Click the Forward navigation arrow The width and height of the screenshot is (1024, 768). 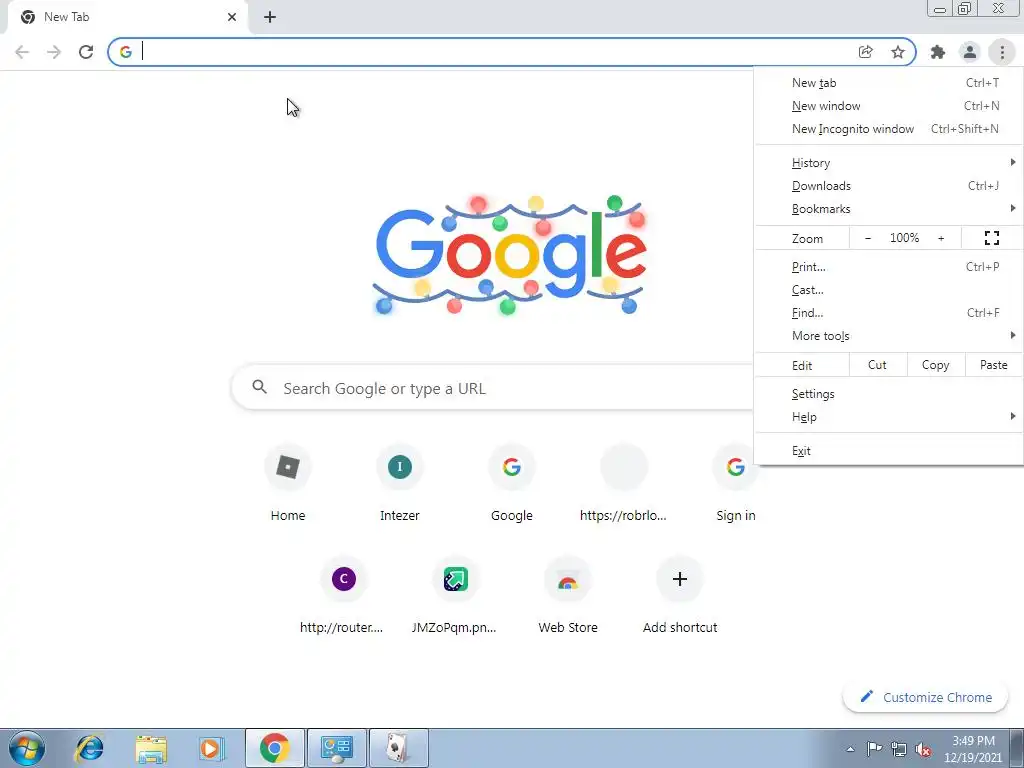(54, 52)
